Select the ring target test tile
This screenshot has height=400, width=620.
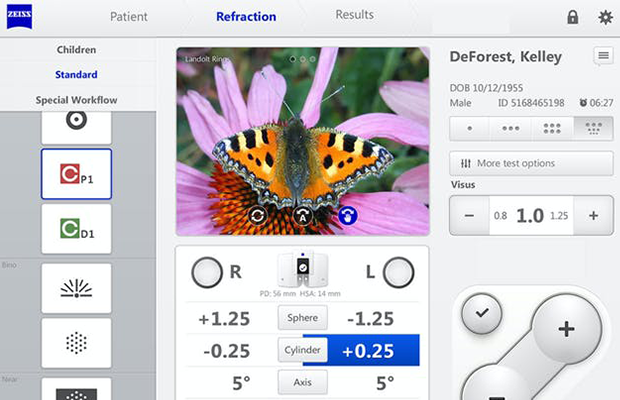(76, 127)
